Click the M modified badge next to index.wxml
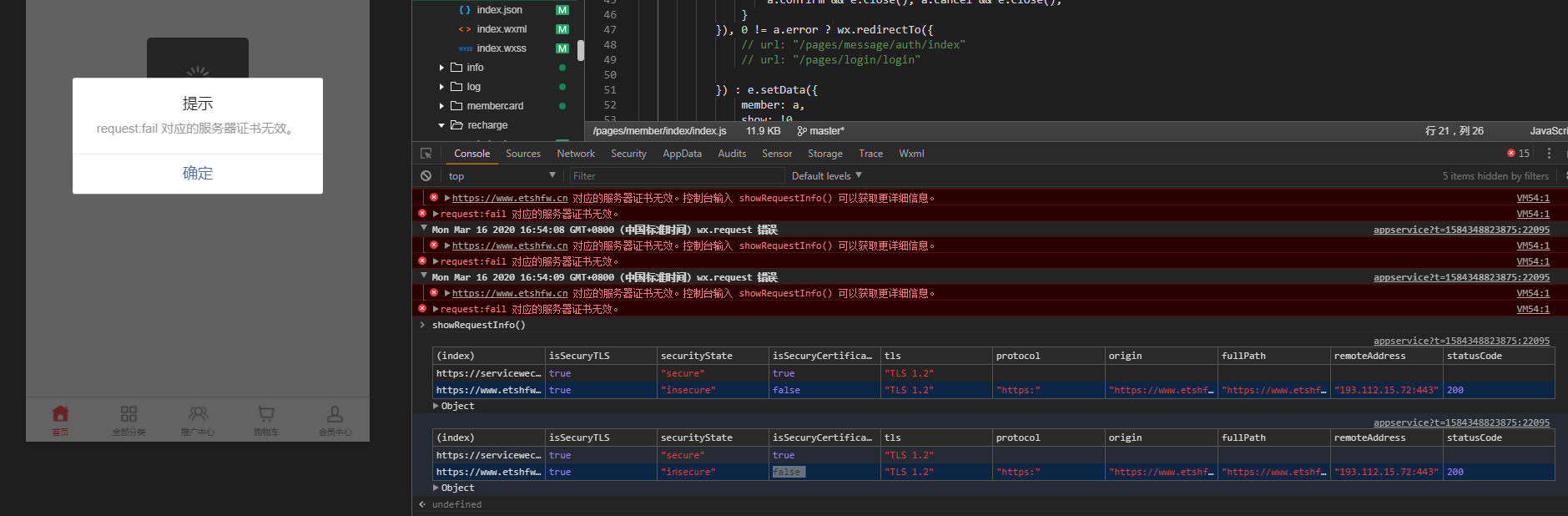This screenshot has height=516, width=1568. [562, 29]
